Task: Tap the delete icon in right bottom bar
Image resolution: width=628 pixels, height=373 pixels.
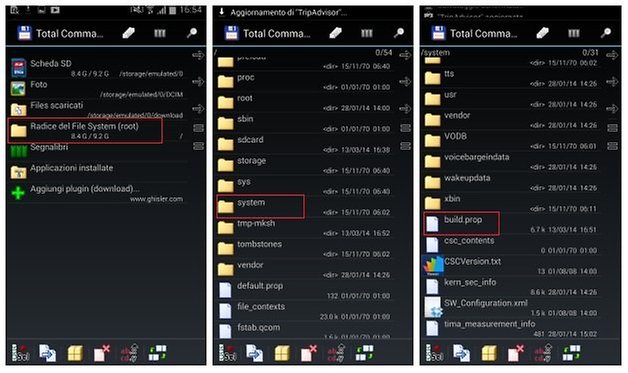Action: pos(516,353)
